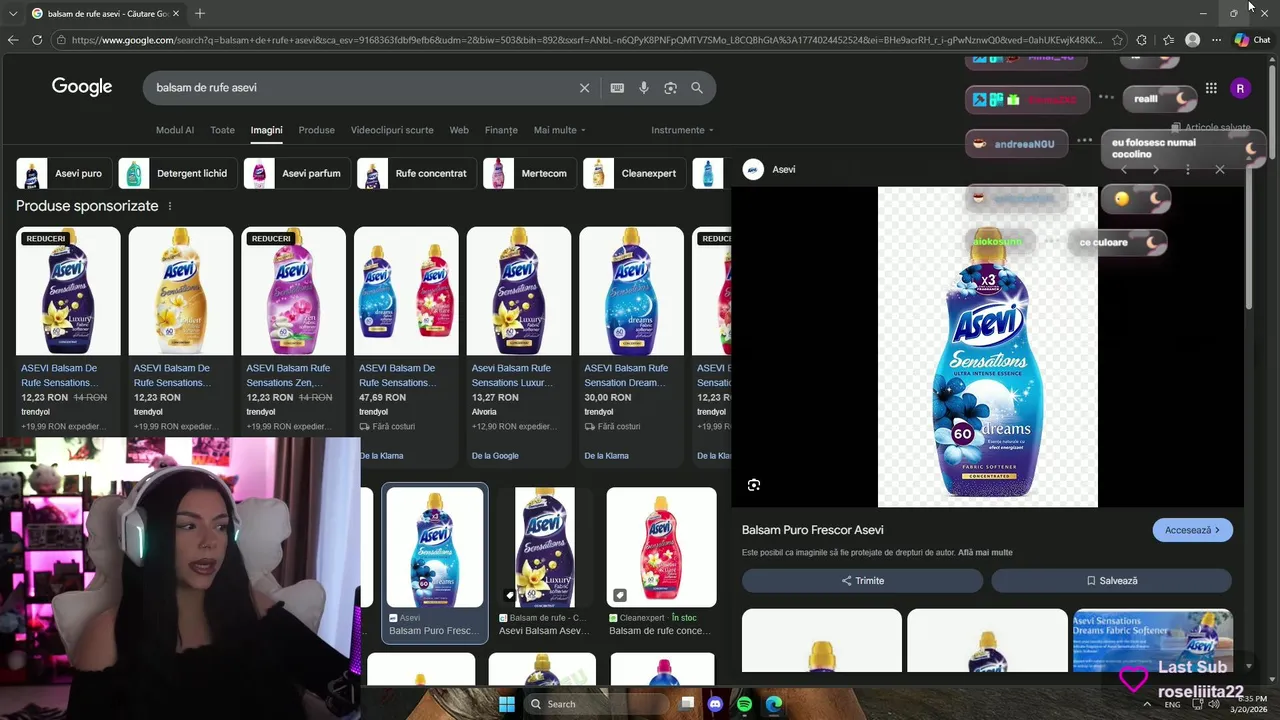Search by image using Google Lens

670,88
